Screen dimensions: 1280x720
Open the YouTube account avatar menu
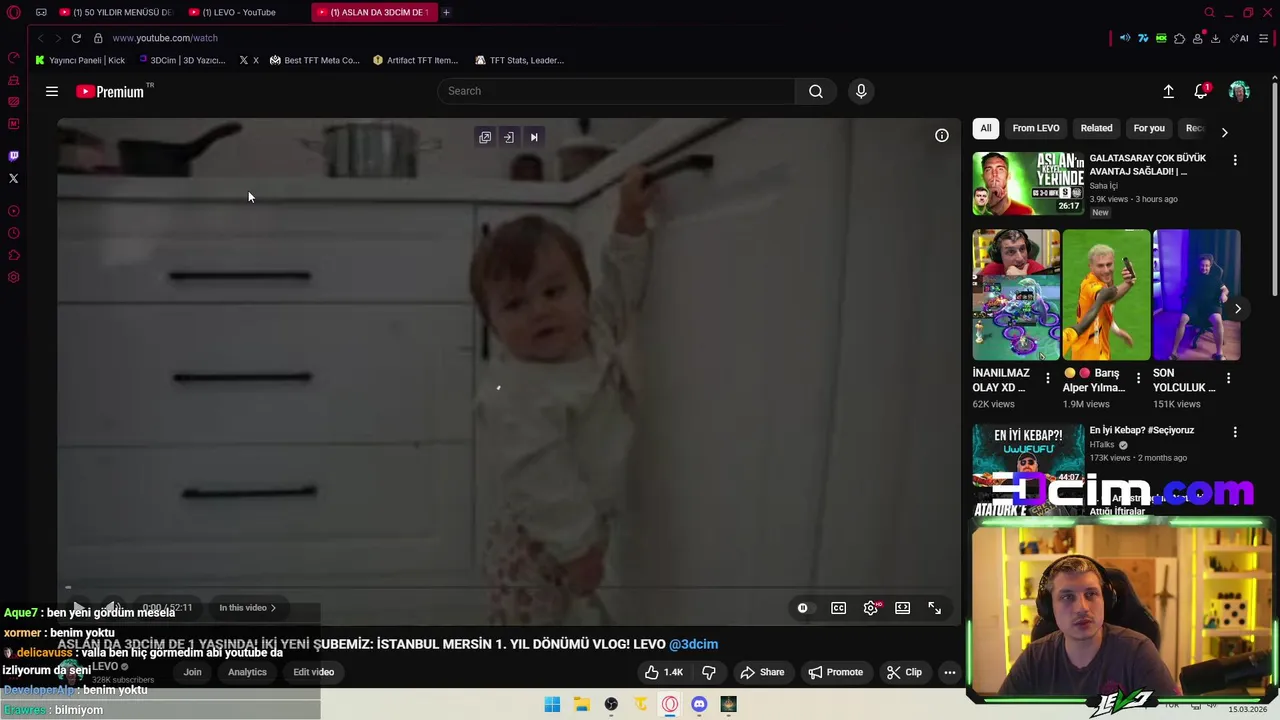pos(1239,91)
